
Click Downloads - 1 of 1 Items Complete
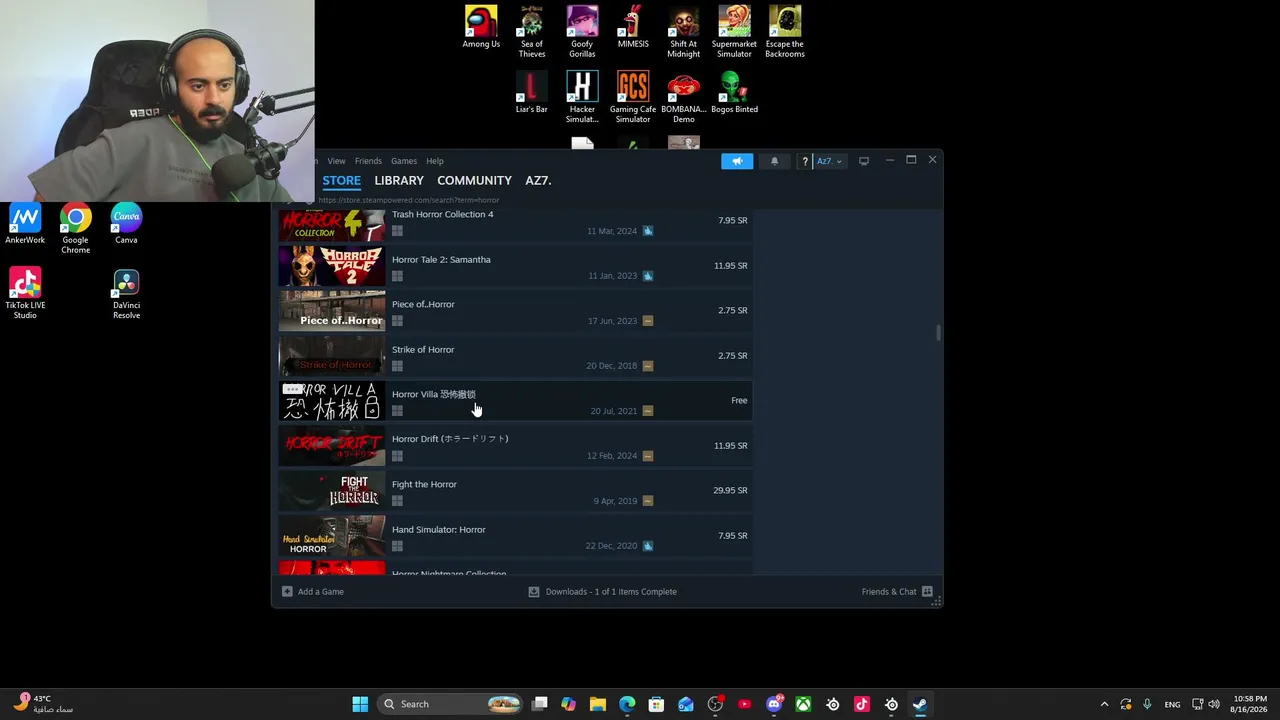point(603,592)
